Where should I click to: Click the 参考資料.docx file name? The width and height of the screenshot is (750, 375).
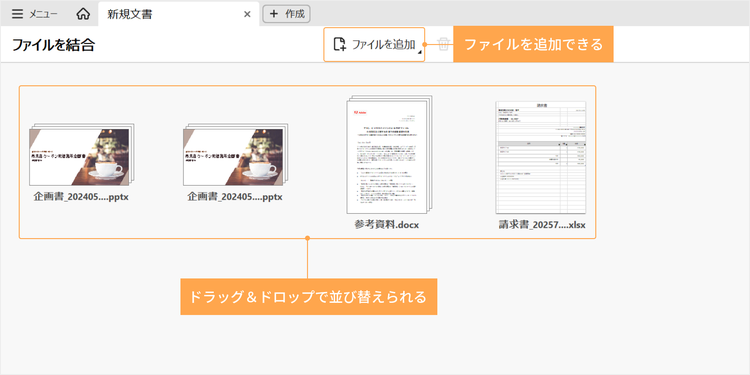[x=387, y=225]
